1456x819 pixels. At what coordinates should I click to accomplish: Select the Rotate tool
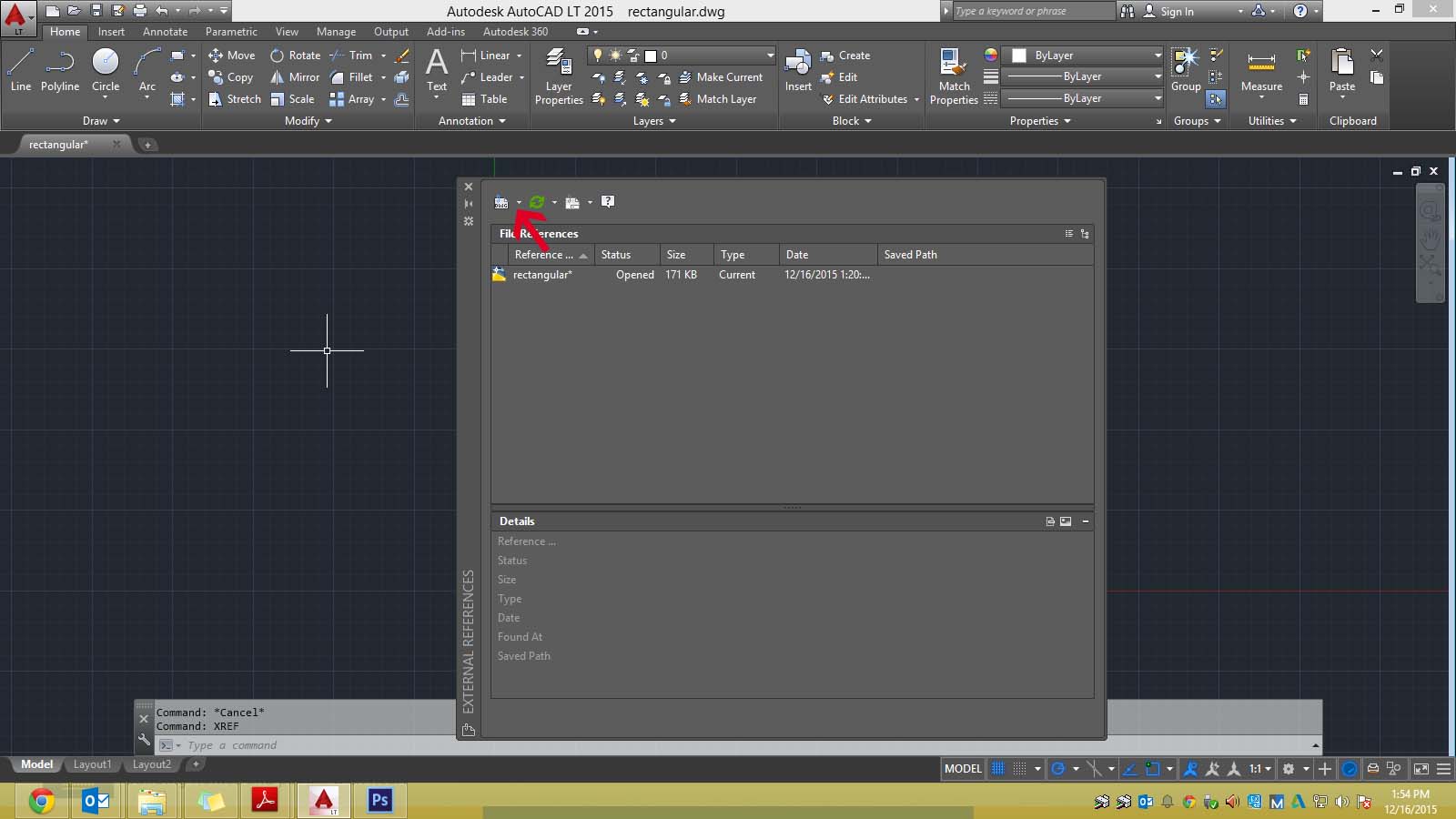[x=295, y=56]
